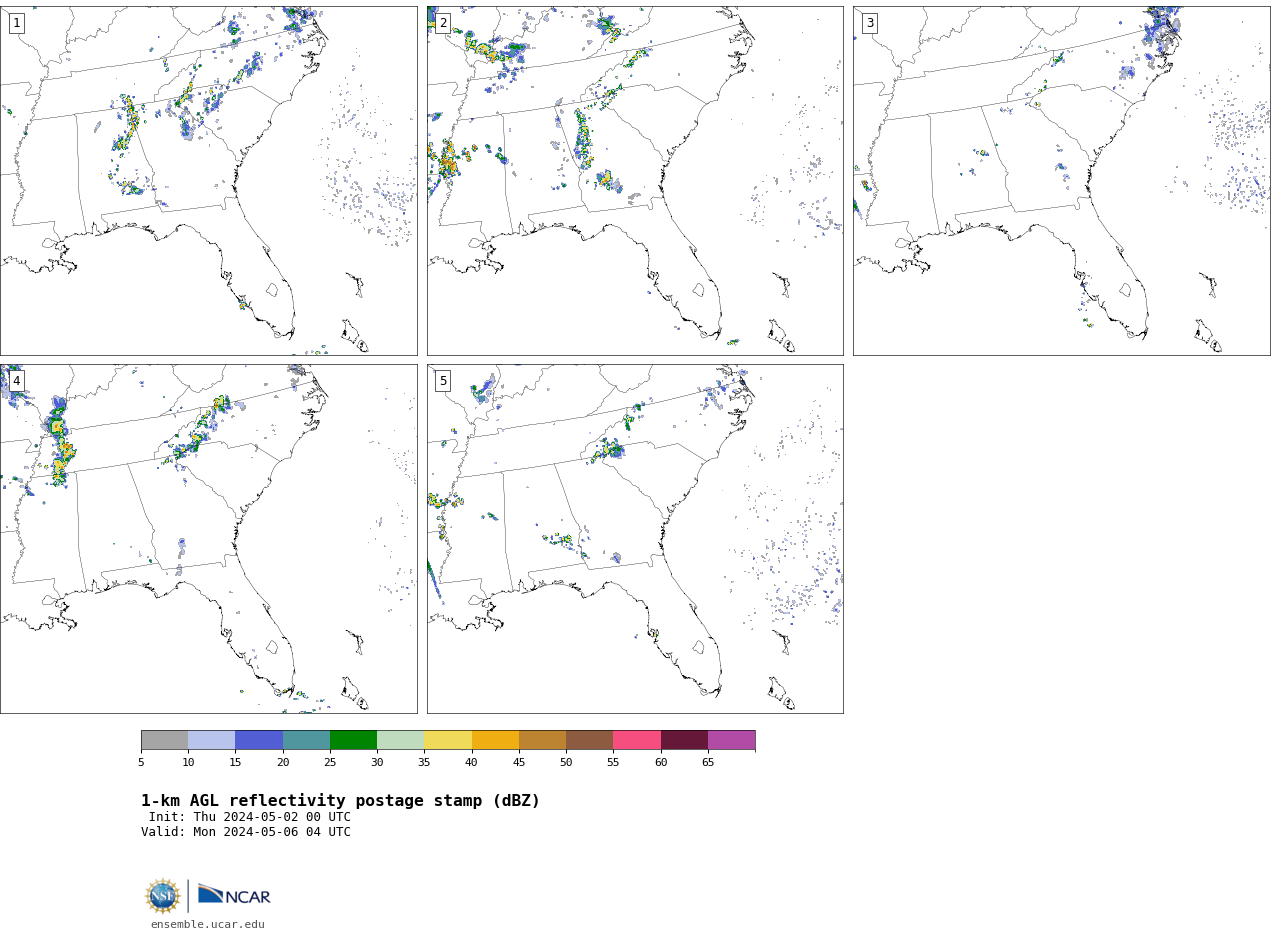
Task: Click the panel number label 4
Action: coord(16,381)
